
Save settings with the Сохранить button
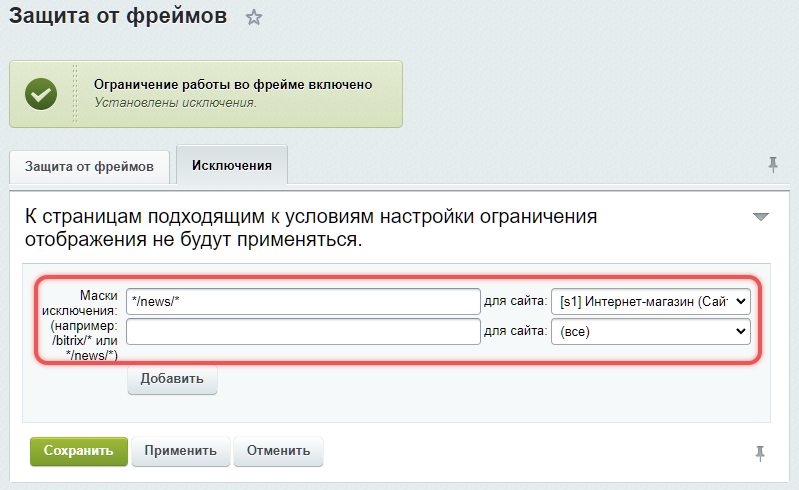(79, 451)
